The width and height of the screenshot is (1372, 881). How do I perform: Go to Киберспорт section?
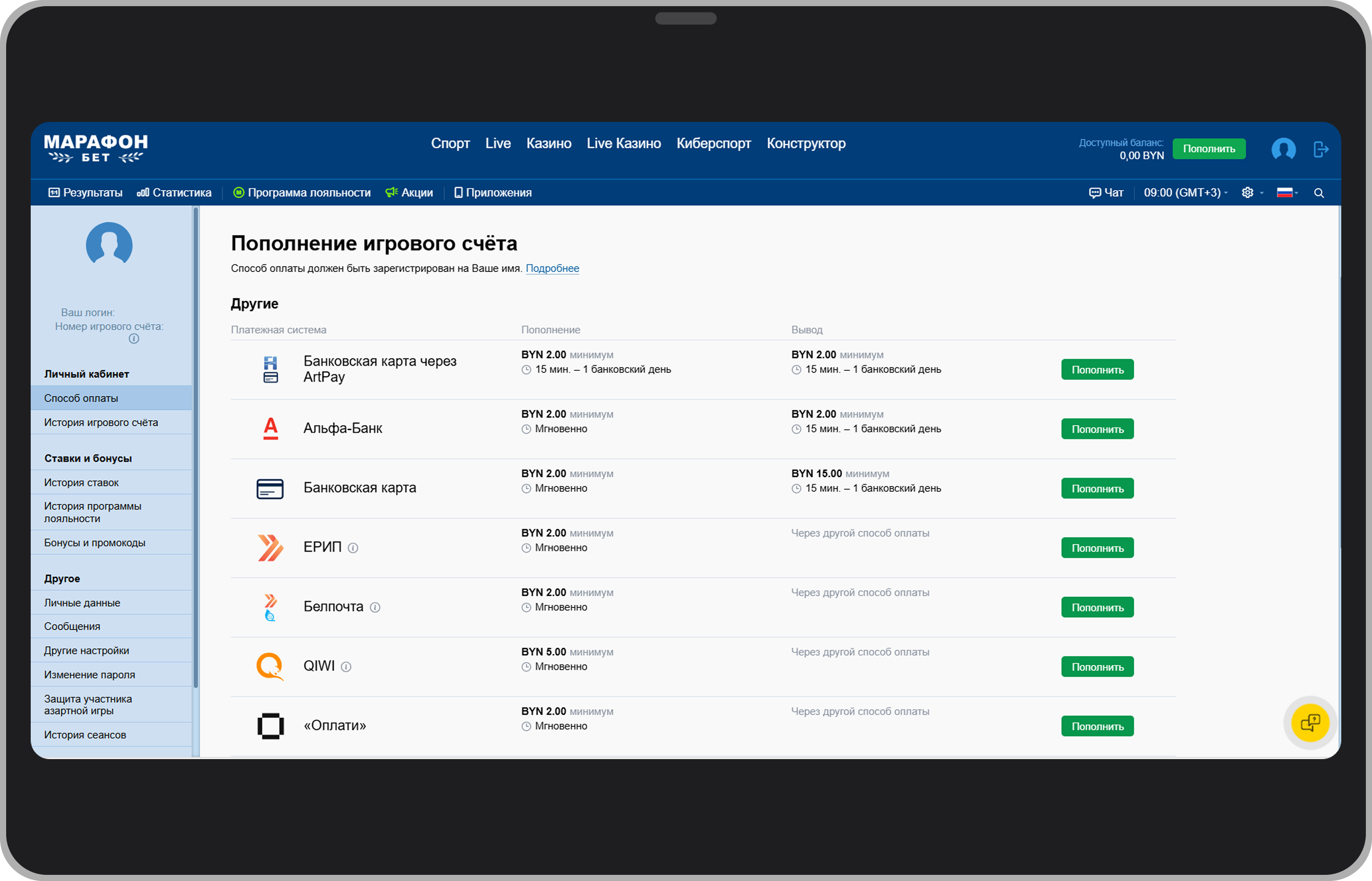coord(714,143)
